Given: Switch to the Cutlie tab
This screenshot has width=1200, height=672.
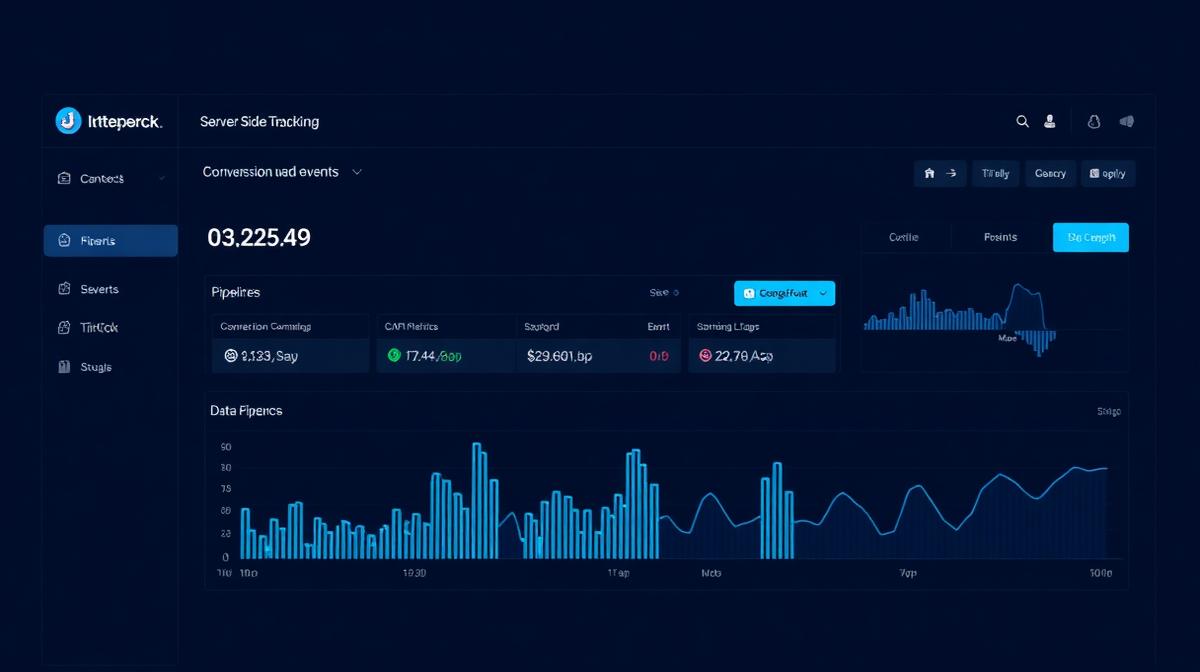Looking at the screenshot, I should pyautogui.click(x=904, y=237).
